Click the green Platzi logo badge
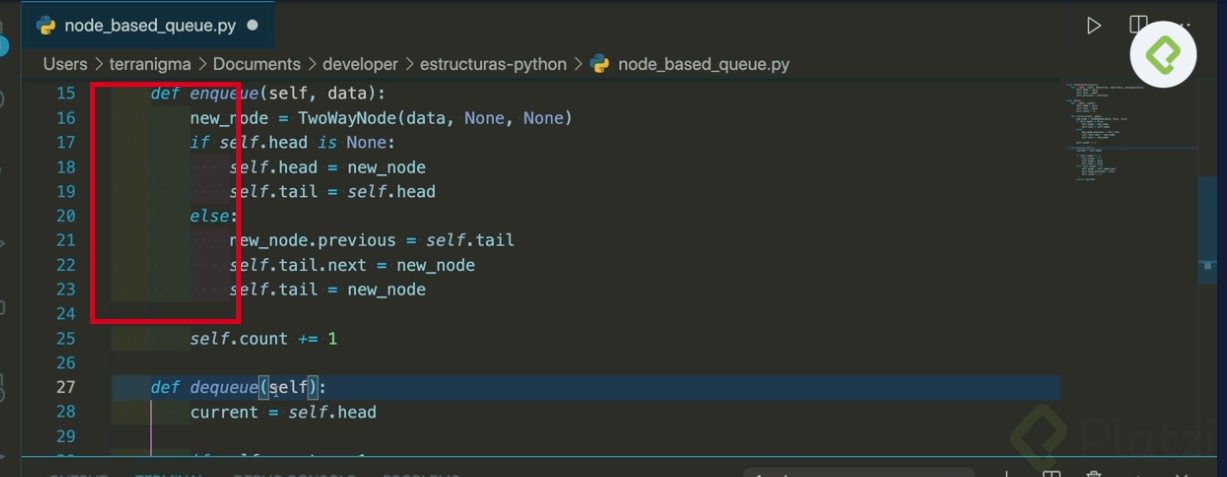The height and width of the screenshot is (477, 1227). (1163, 53)
